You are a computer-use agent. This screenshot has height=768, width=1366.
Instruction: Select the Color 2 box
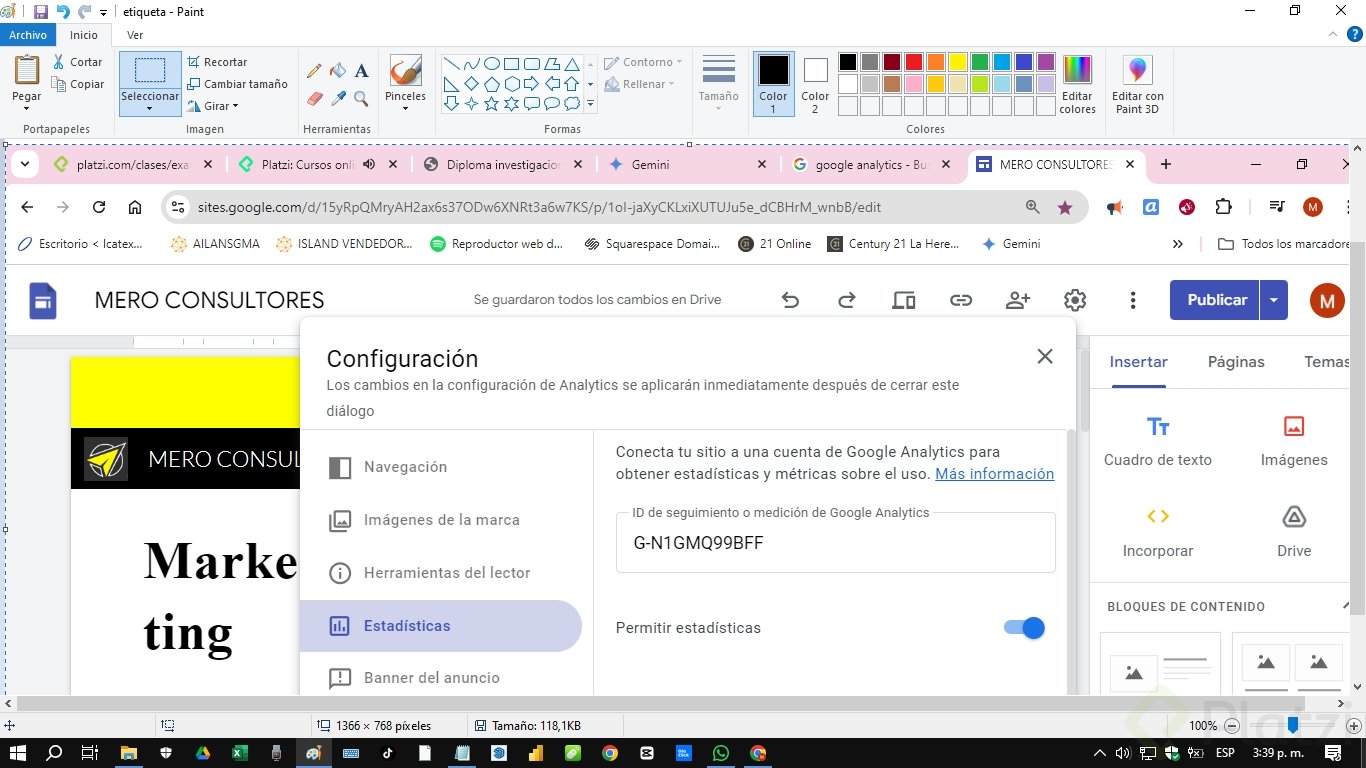point(815,84)
